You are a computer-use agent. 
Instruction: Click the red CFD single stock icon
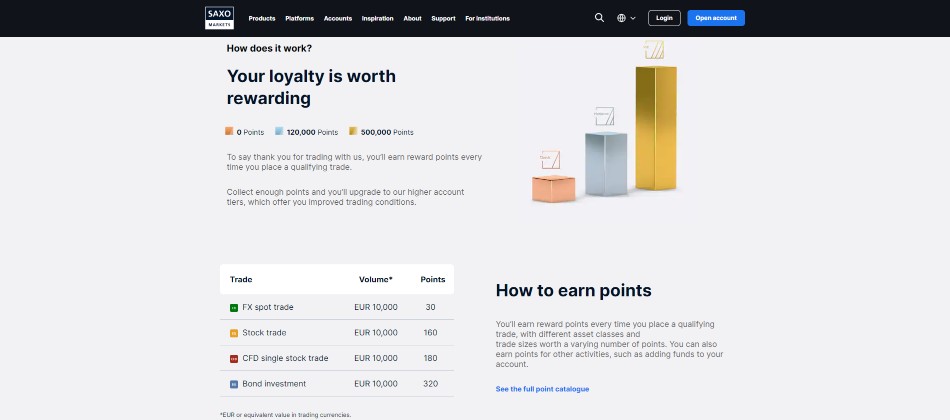pos(234,358)
